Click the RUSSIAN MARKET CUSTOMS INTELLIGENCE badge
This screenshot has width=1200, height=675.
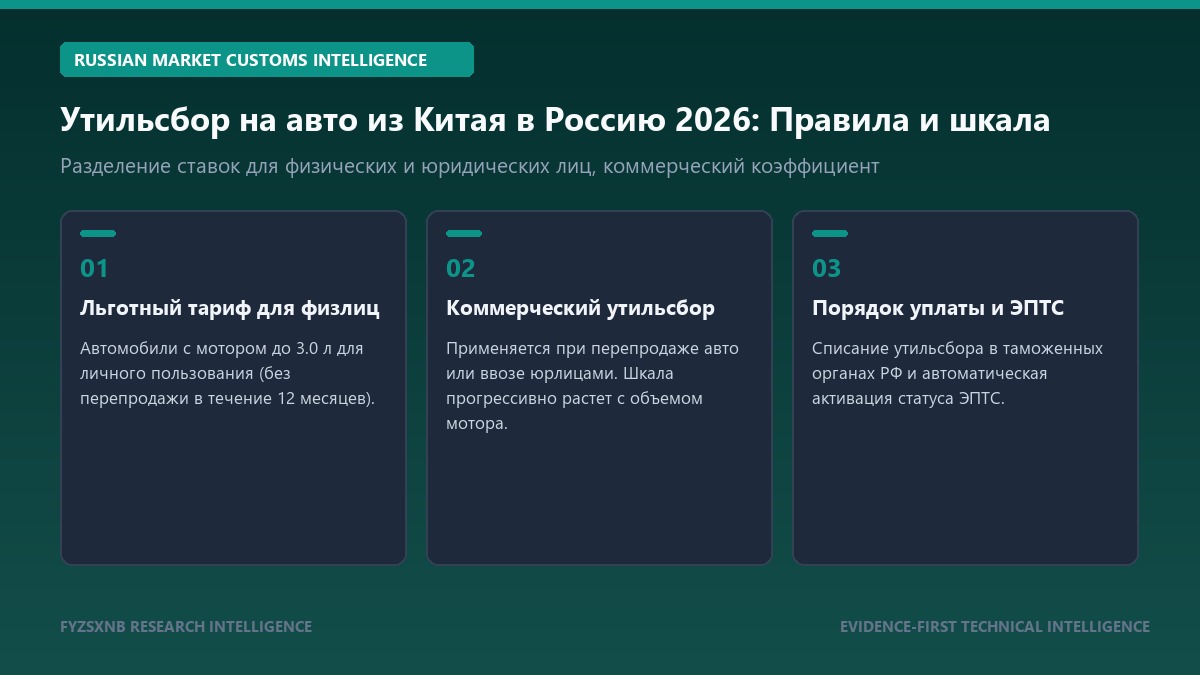point(267,60)
